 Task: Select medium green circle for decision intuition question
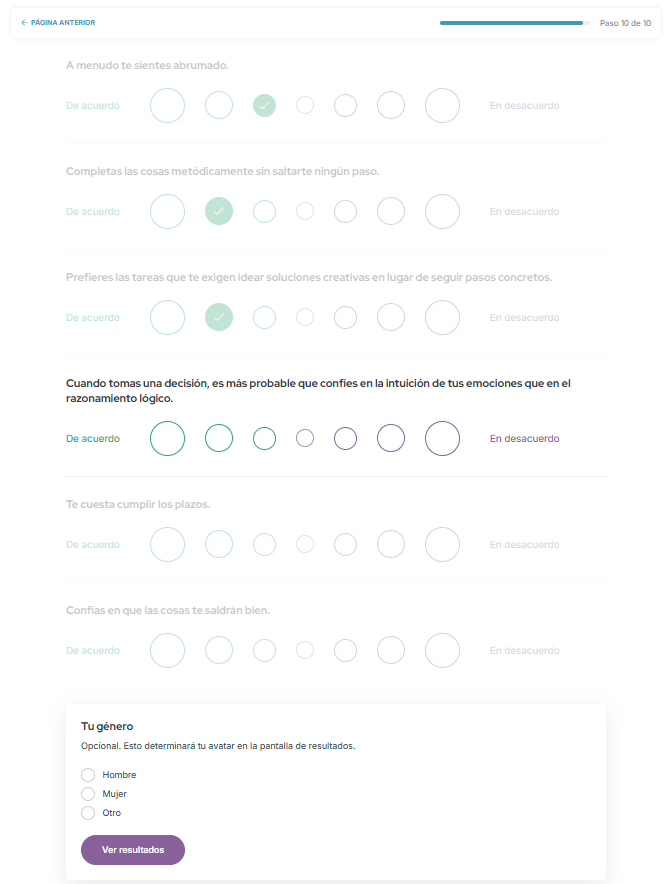[x=219, y=438]
